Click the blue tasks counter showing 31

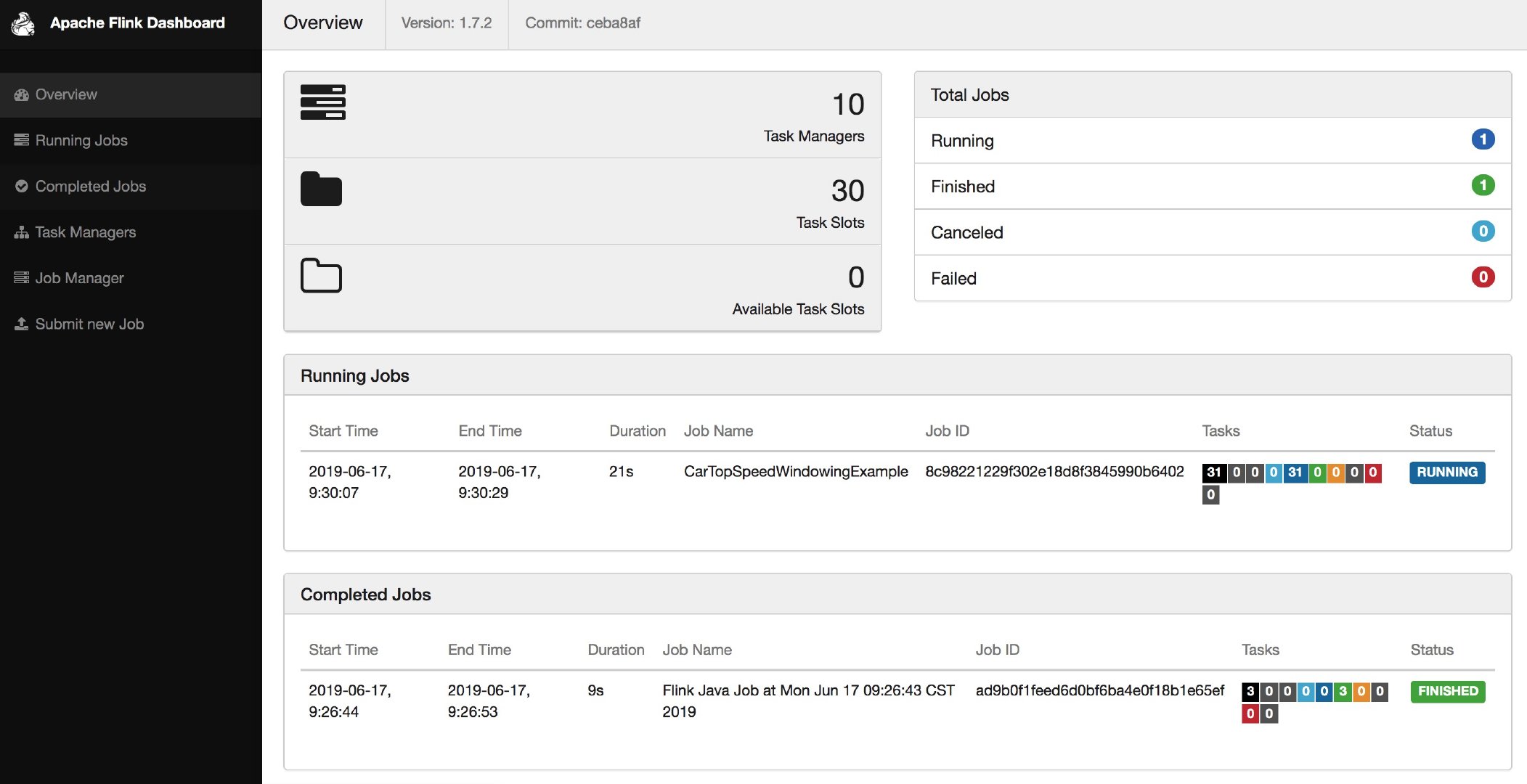1297,472
